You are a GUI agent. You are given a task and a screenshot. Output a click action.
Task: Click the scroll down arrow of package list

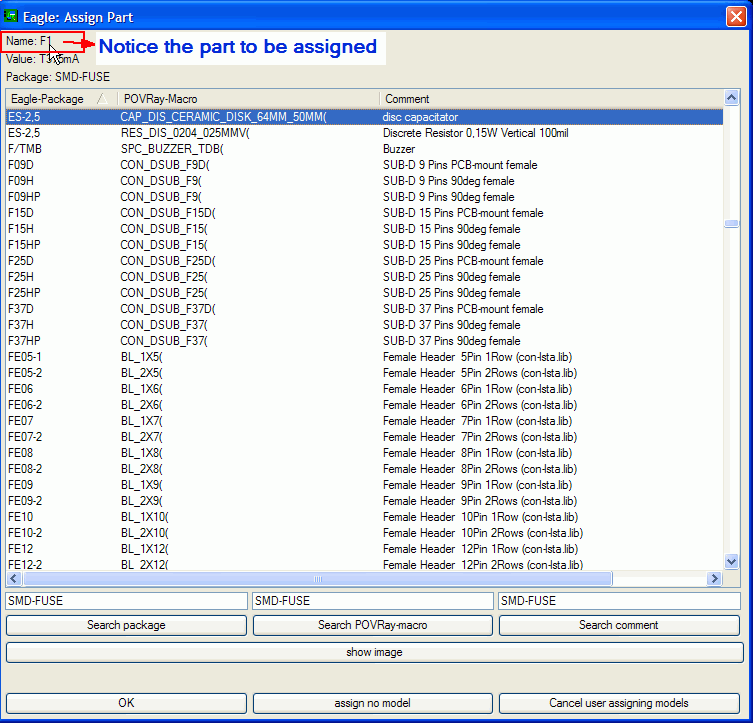click(731, 561)
